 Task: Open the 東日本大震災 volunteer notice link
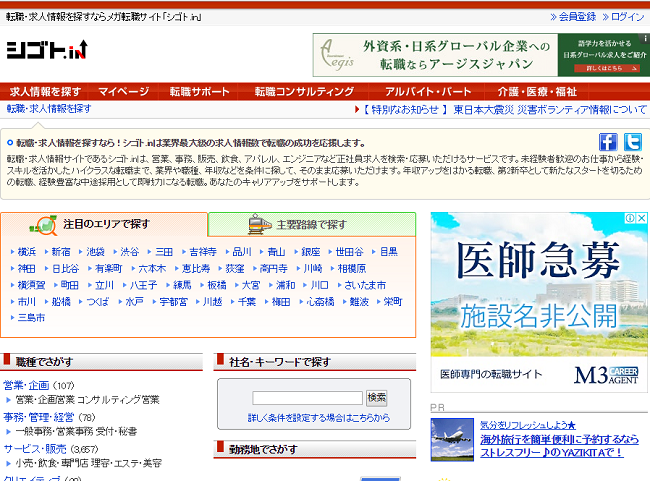point(550,110)
